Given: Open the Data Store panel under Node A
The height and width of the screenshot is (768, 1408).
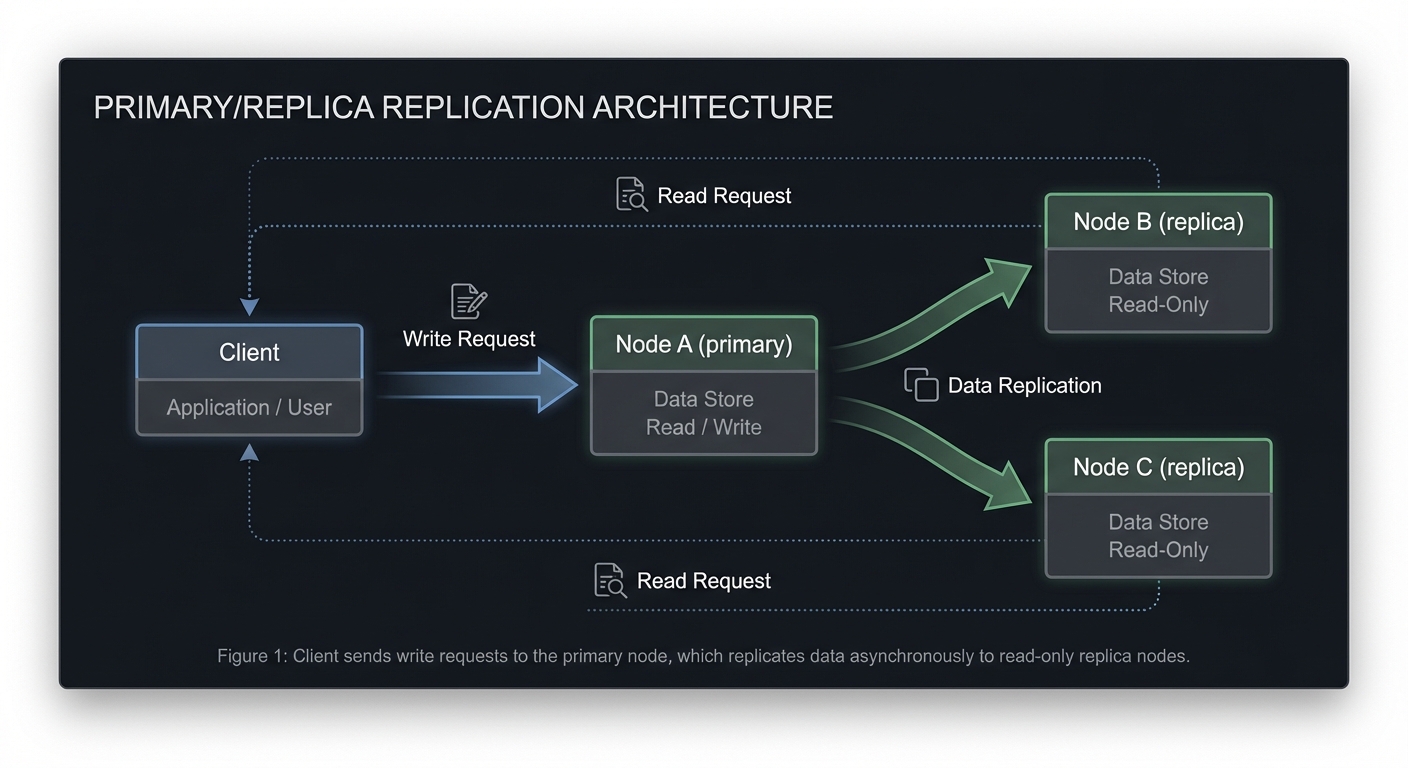Looking at the screenshot, I should pyautogui.click(x=703, y=412).
